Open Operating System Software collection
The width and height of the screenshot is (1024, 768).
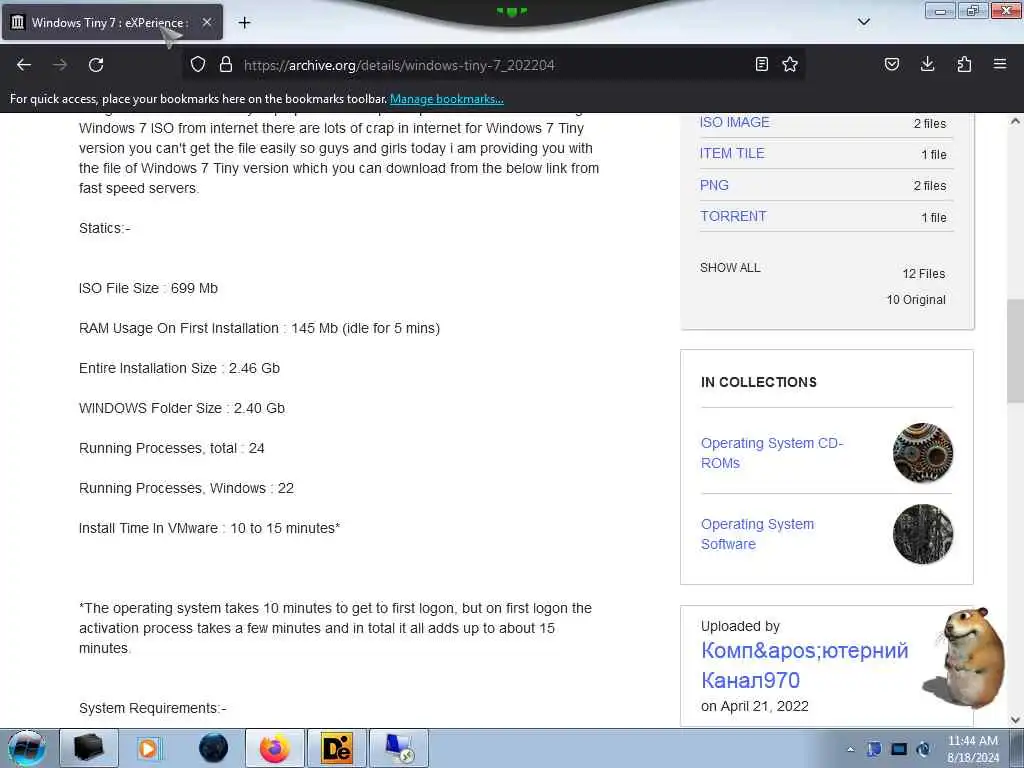758,534
